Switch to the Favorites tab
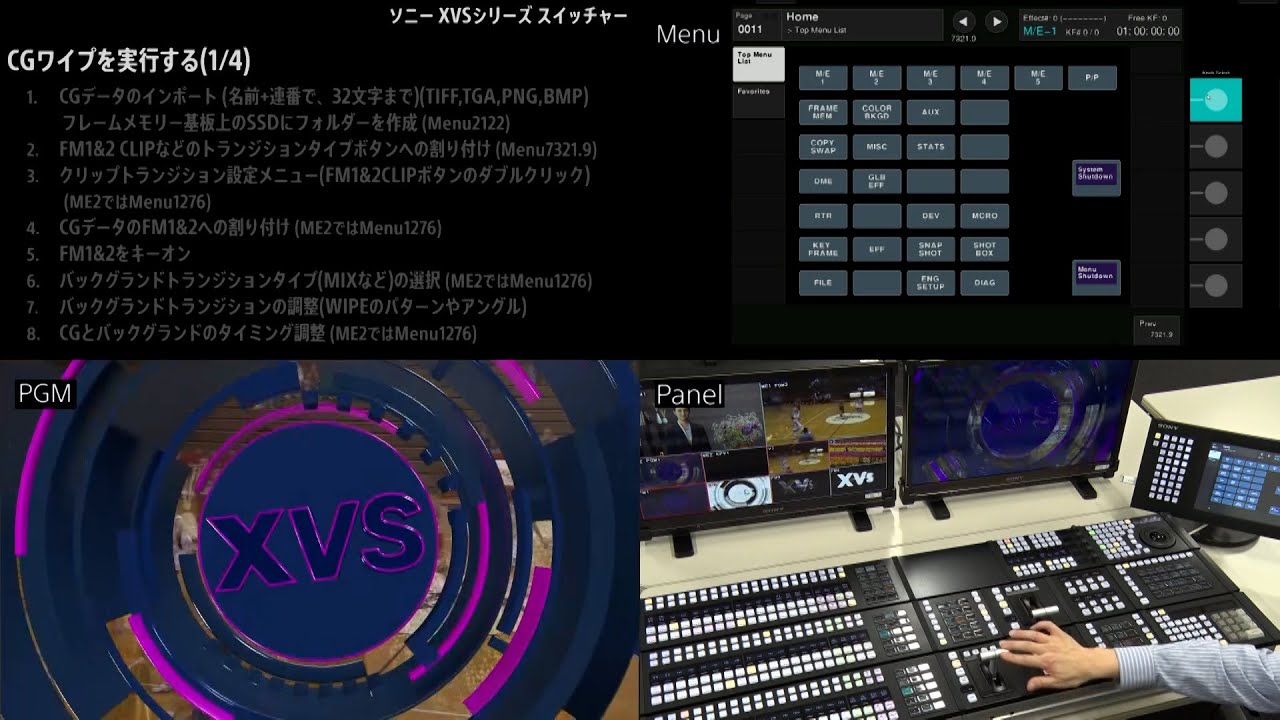This screenshot has width=1280, height=720. (757, 92)
